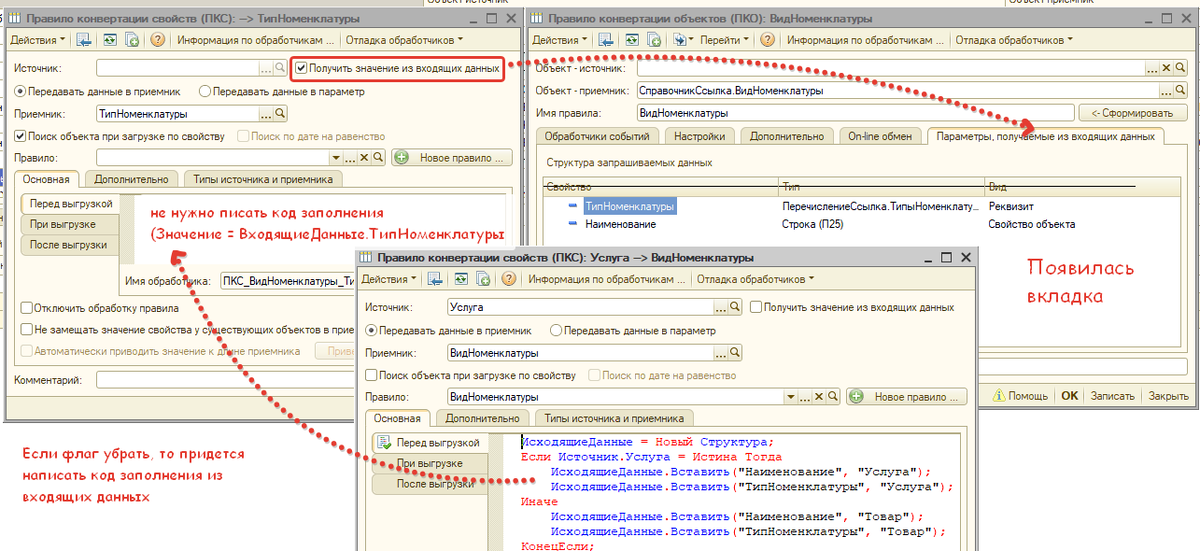Open help question icon in the ПКО window
Viewport: 1200px width, 551px height.
tap(767, 40)
